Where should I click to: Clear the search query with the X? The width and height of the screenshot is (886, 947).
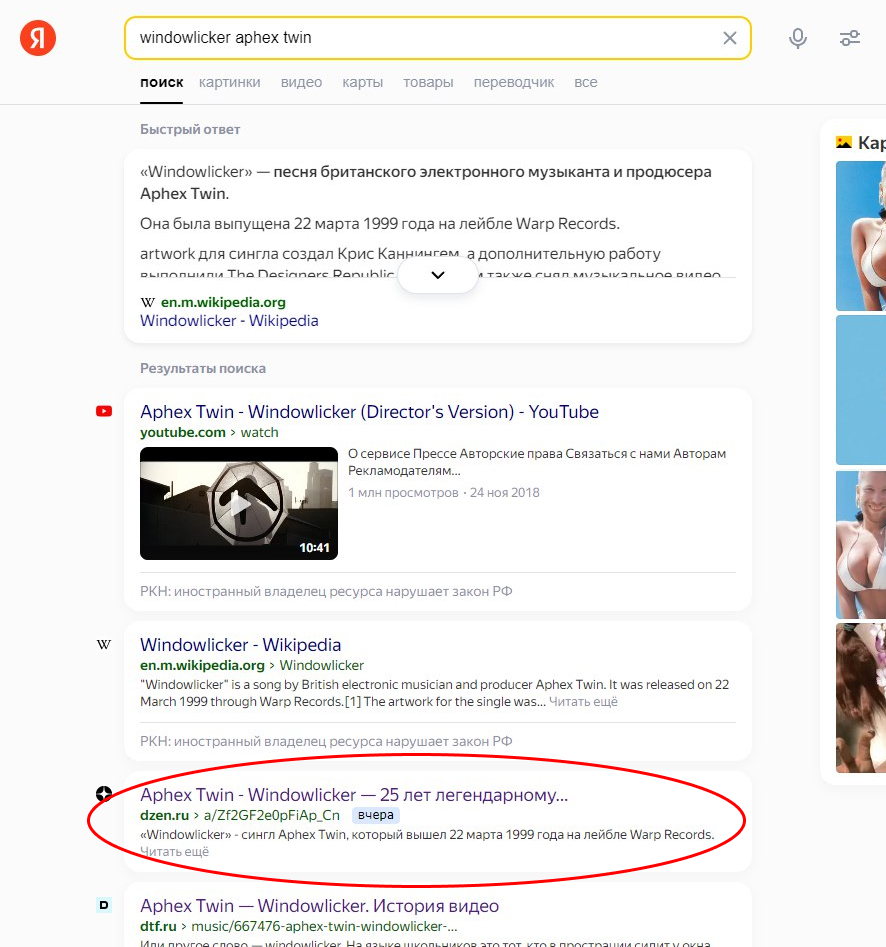tap(730, 38)
